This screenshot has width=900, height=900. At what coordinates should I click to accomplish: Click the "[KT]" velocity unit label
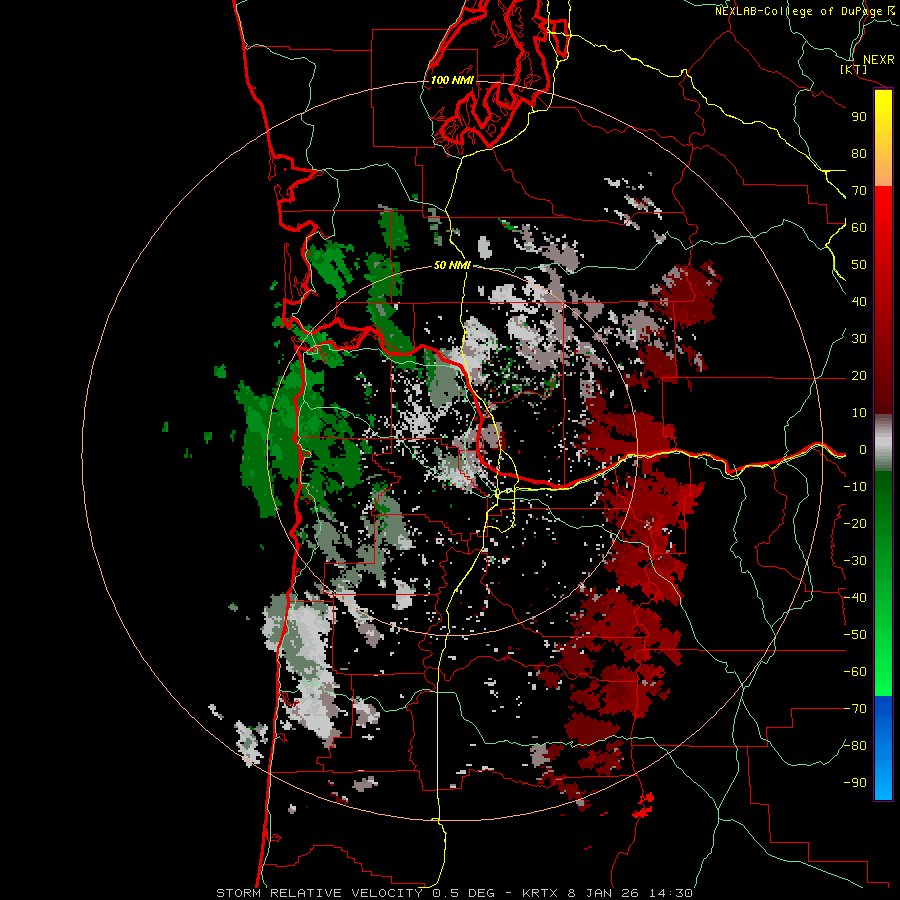click(853, 69)
